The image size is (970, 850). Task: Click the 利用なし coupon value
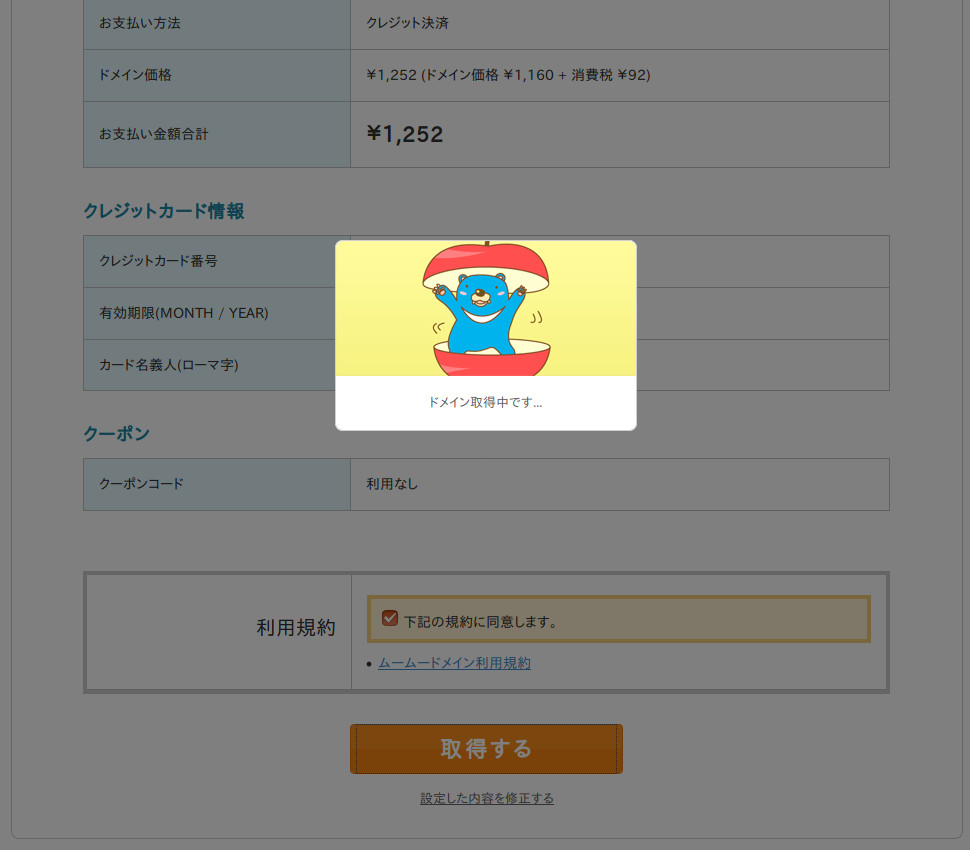392,484
